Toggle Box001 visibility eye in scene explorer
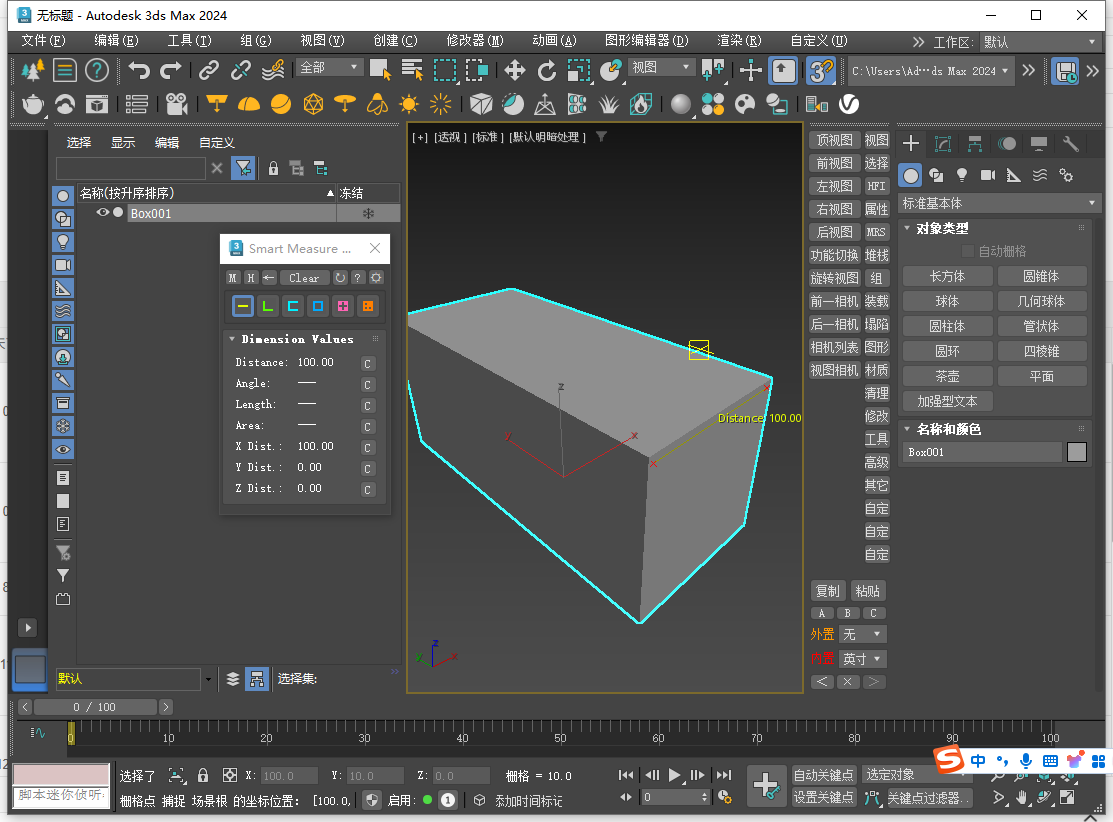The width and height of the screenshot is (1113, 822). [x=103, y=212]
